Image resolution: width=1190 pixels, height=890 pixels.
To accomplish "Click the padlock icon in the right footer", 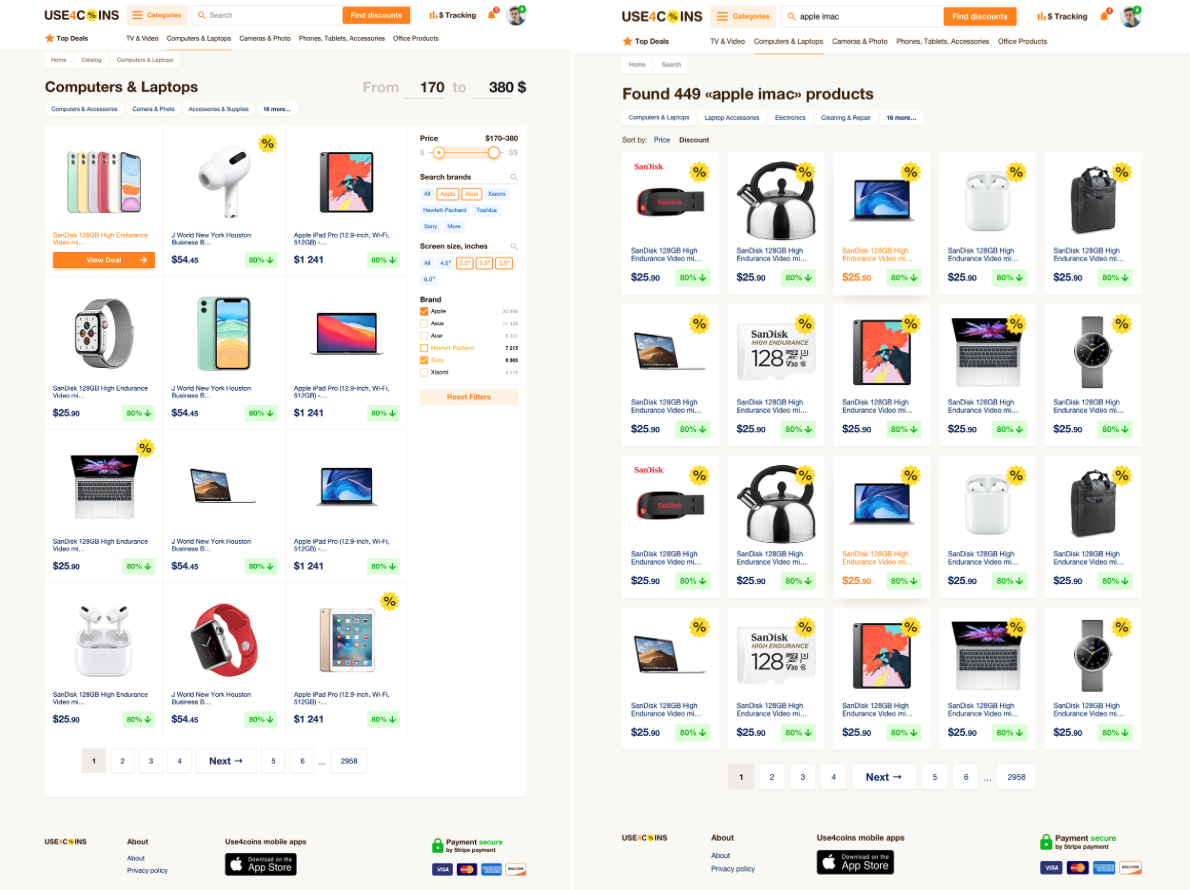I will (x=1046, y=841).
